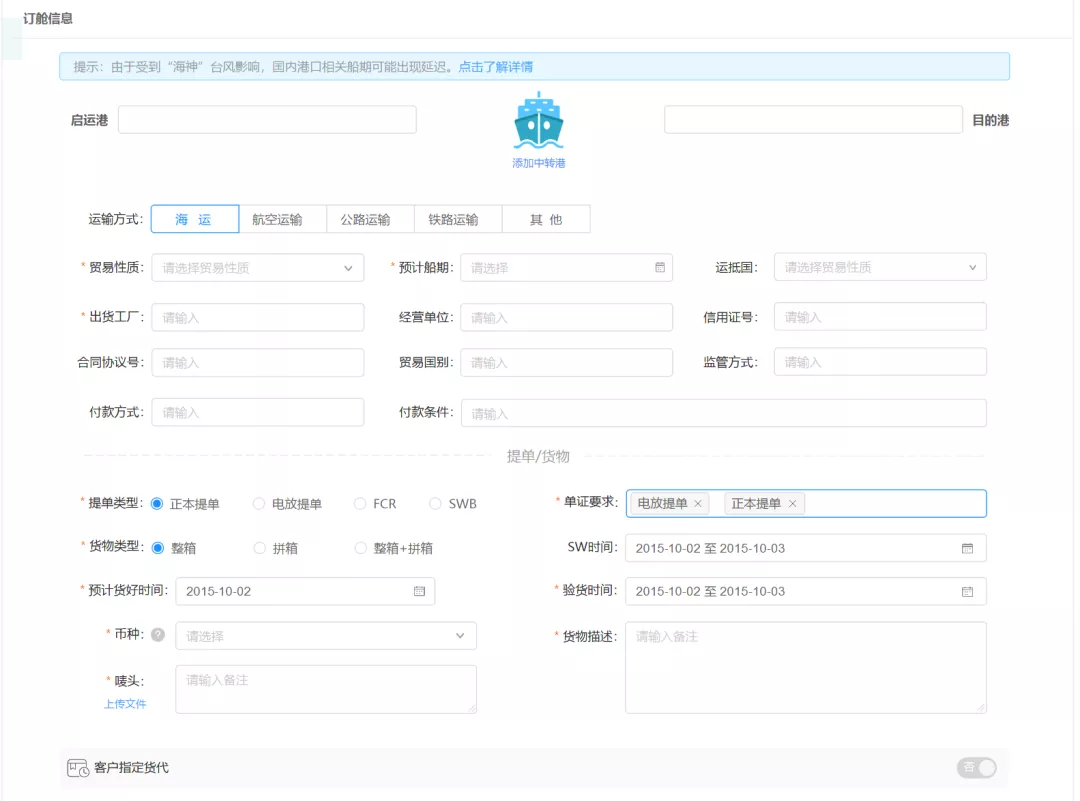Open the calendar icon for 预计货好时间

tap(422, 591)
